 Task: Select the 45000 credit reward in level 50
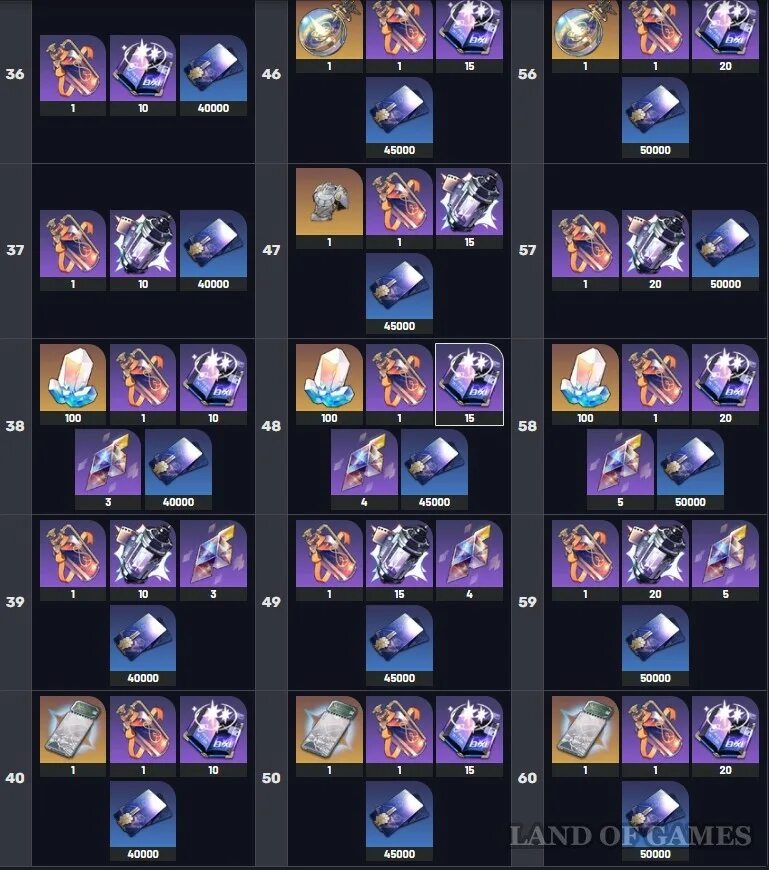click(399, 821)
